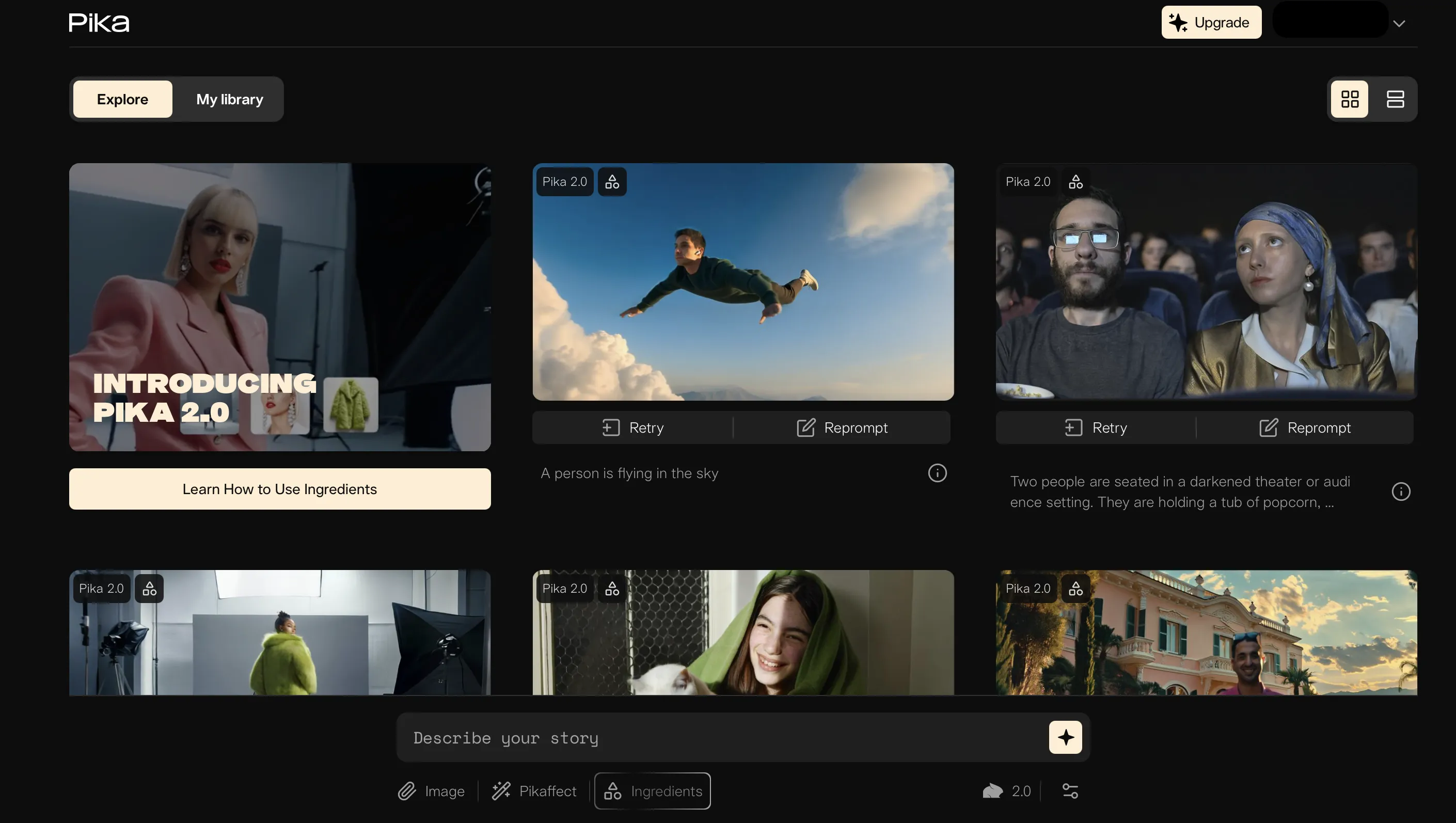Expand the account dropdown chevron

pos(1399,24)
